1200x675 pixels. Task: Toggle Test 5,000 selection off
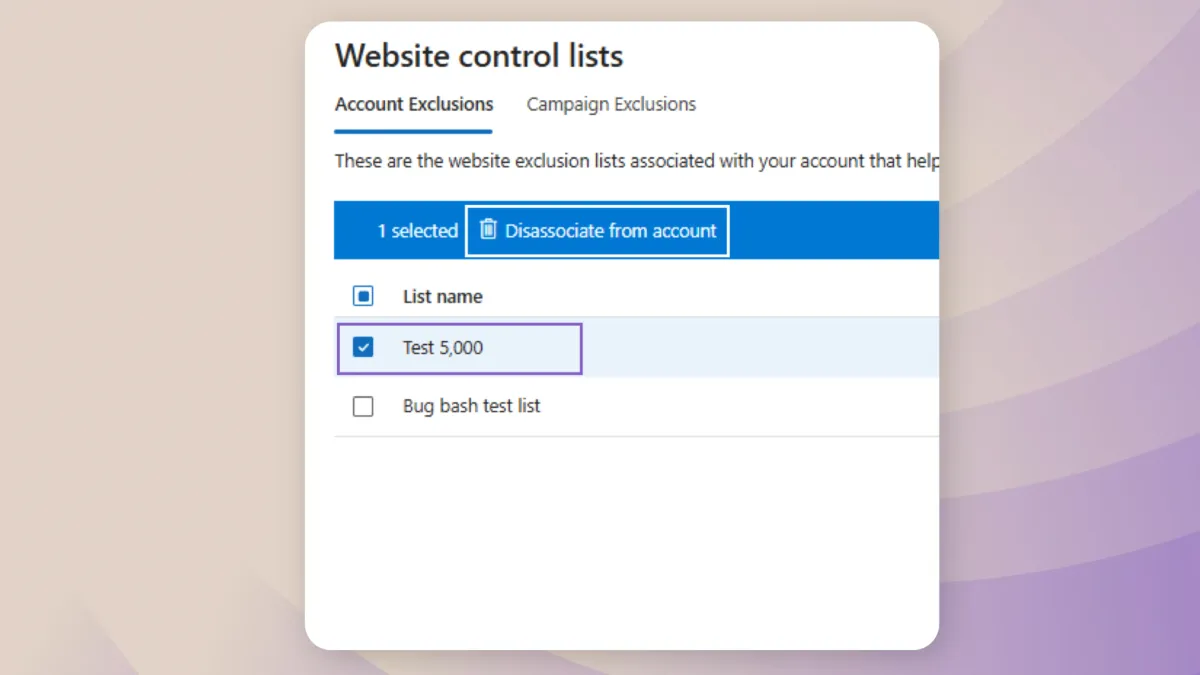click(x=363, y=348)
